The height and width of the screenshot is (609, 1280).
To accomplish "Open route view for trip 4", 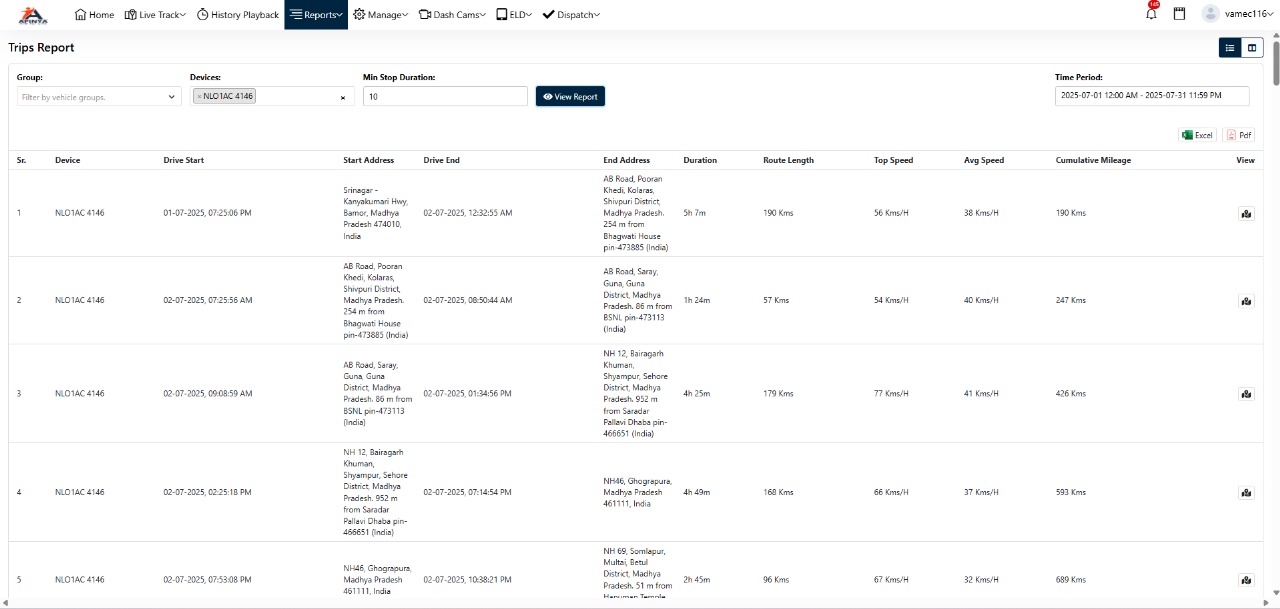I will (1245, 492).
